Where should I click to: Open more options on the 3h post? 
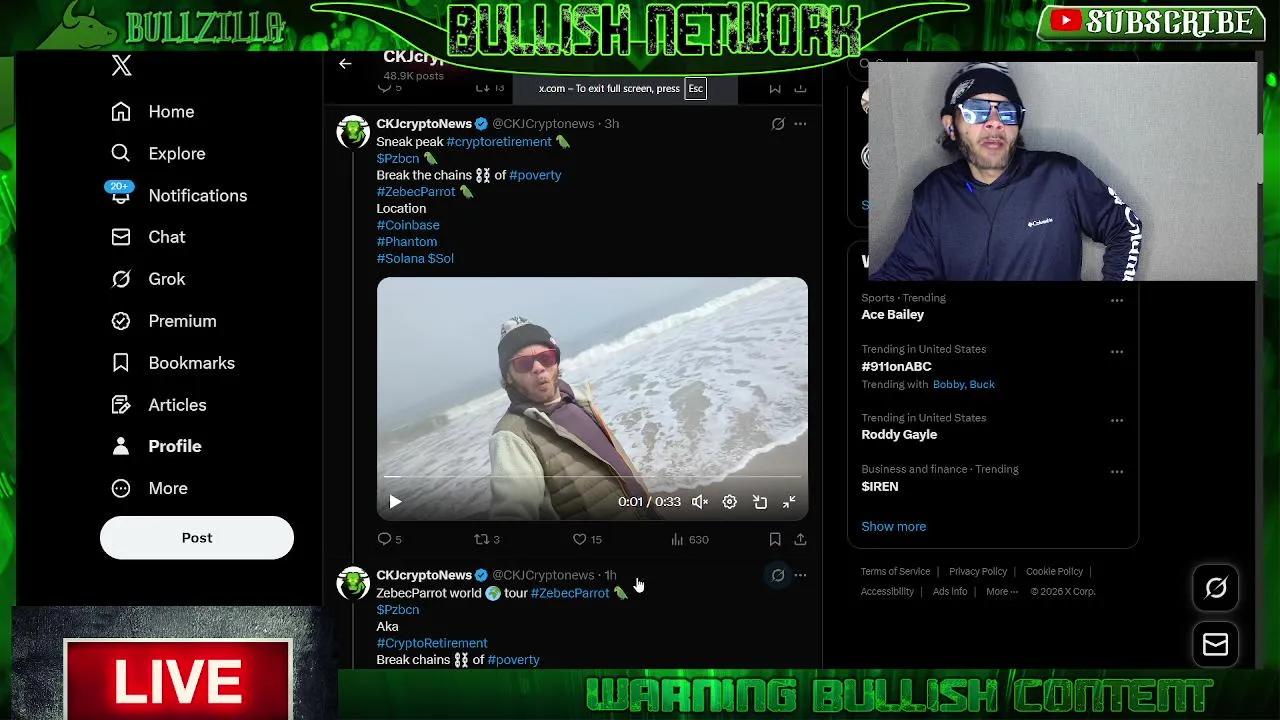click(800, 124)
